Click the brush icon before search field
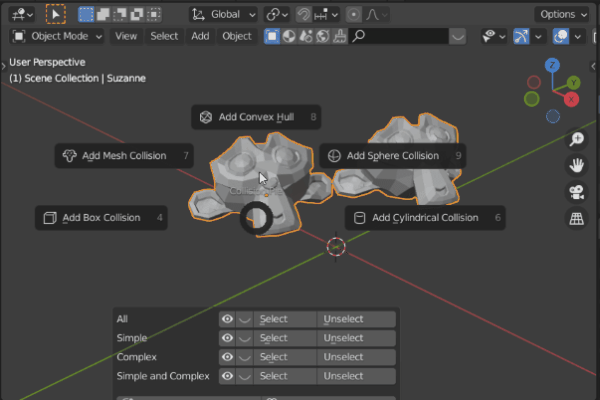 coord(339,36)
